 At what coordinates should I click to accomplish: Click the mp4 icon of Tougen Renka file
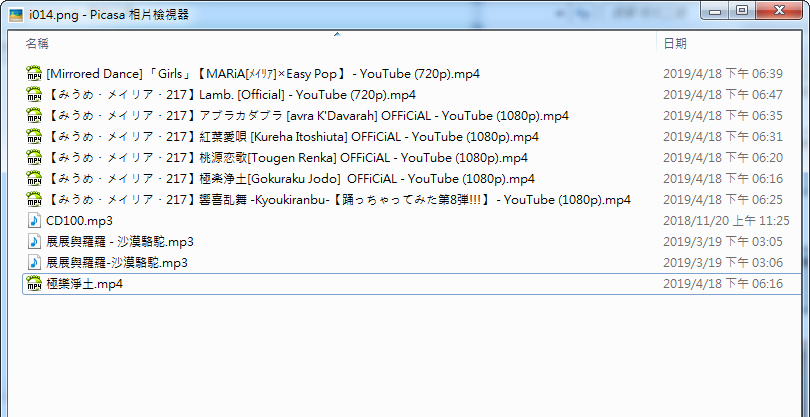pos(34,158)
